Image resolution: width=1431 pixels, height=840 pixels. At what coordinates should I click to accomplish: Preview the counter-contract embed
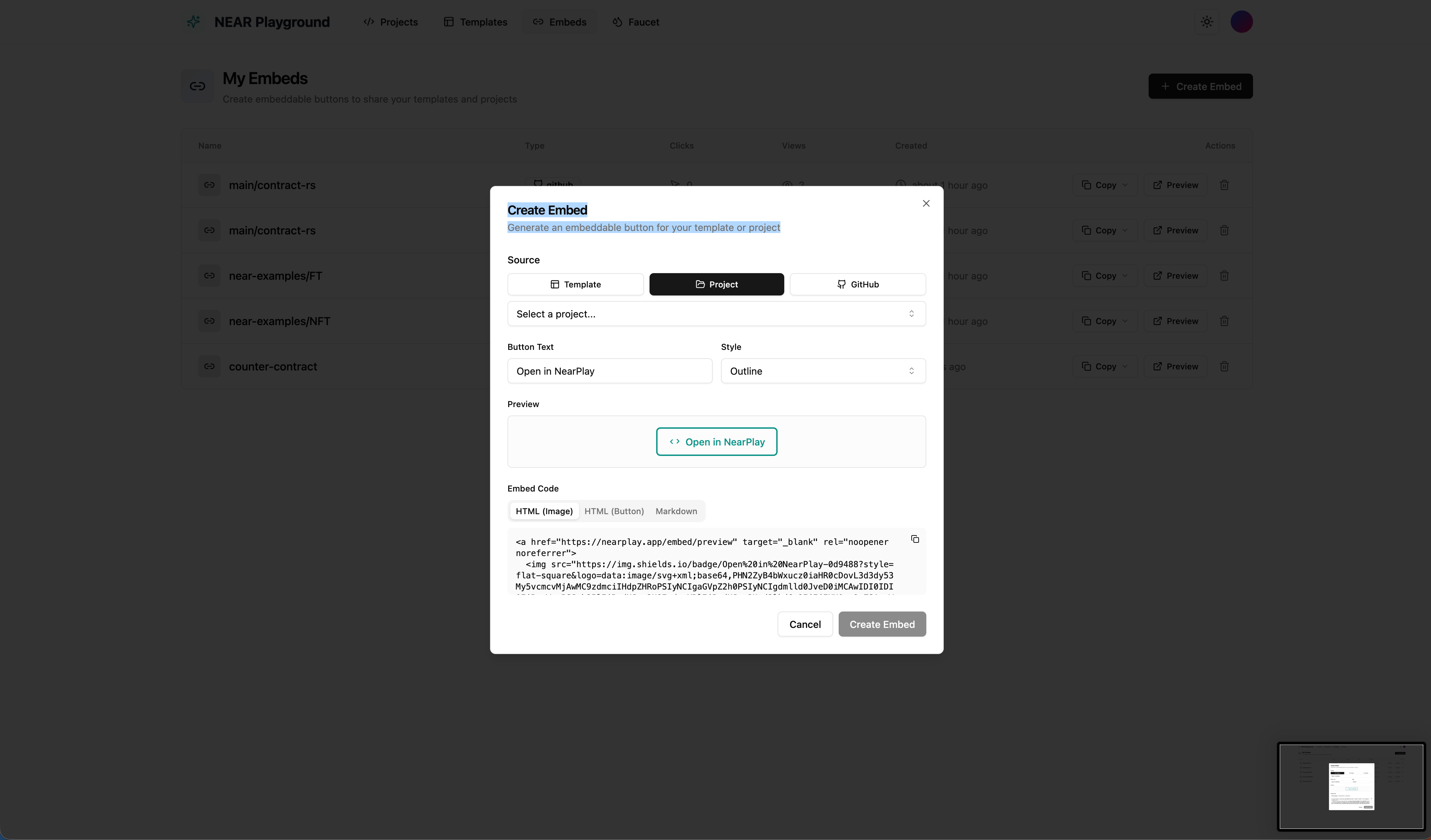[1176, 367]
